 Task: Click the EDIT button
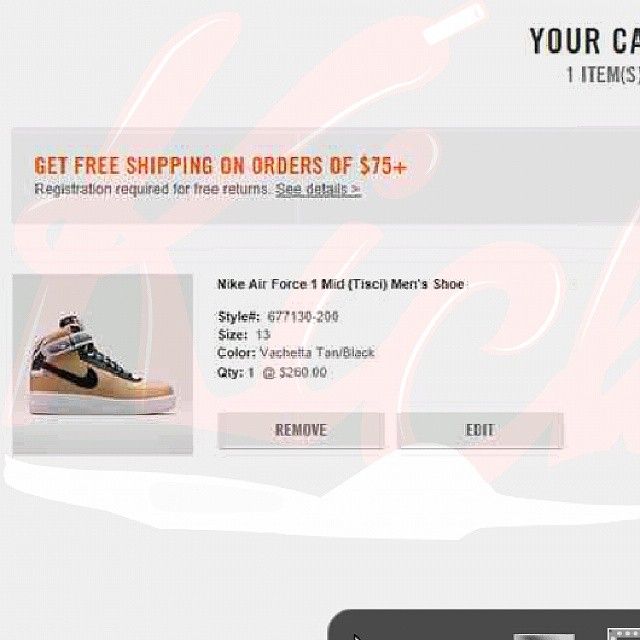(480, 430)
